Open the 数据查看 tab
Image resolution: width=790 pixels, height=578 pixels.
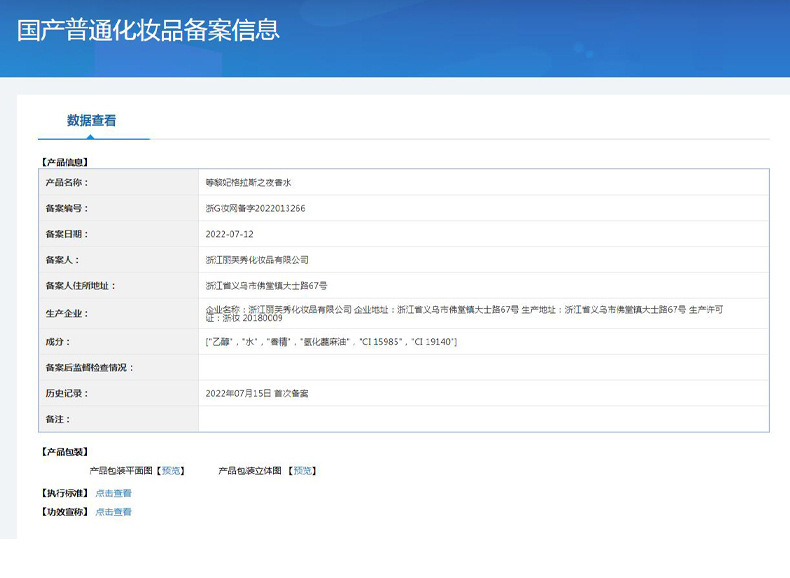coord(92,120)
